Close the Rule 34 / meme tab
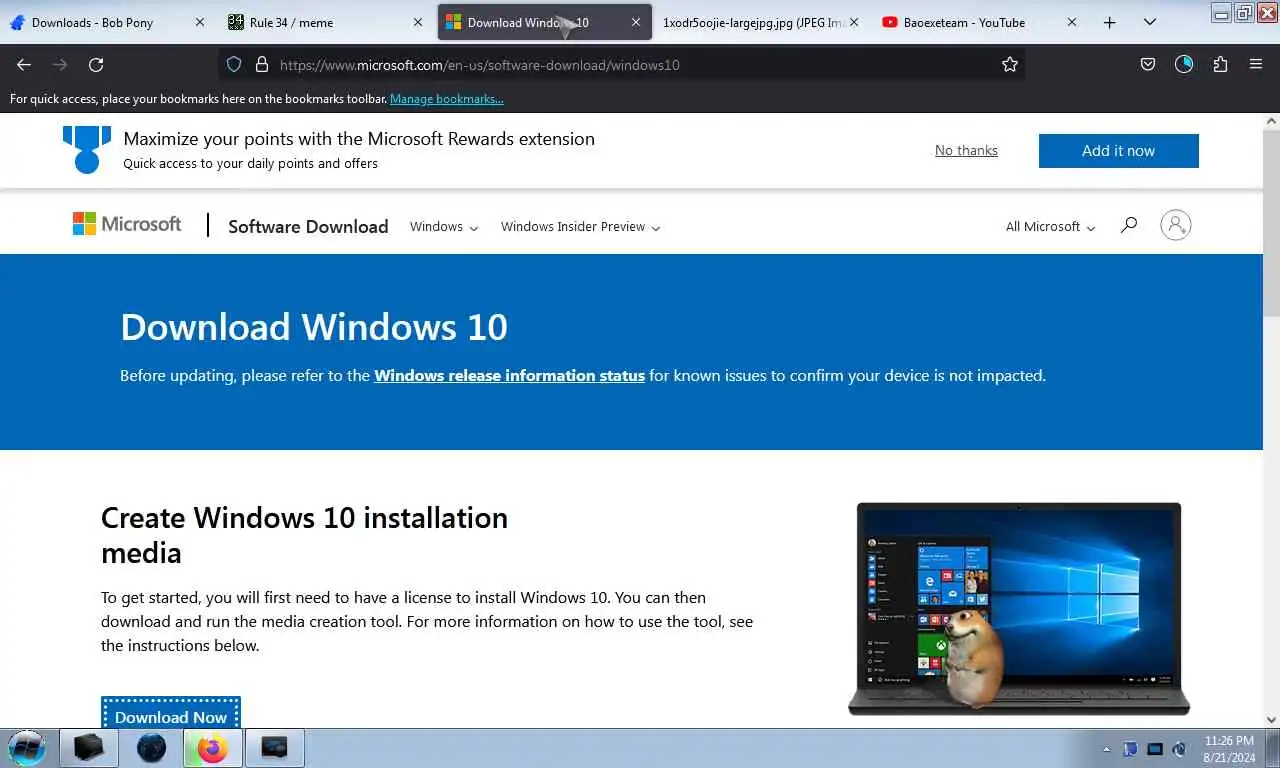The width and height of the screenshot is (1280, 768). click(417, 22)
